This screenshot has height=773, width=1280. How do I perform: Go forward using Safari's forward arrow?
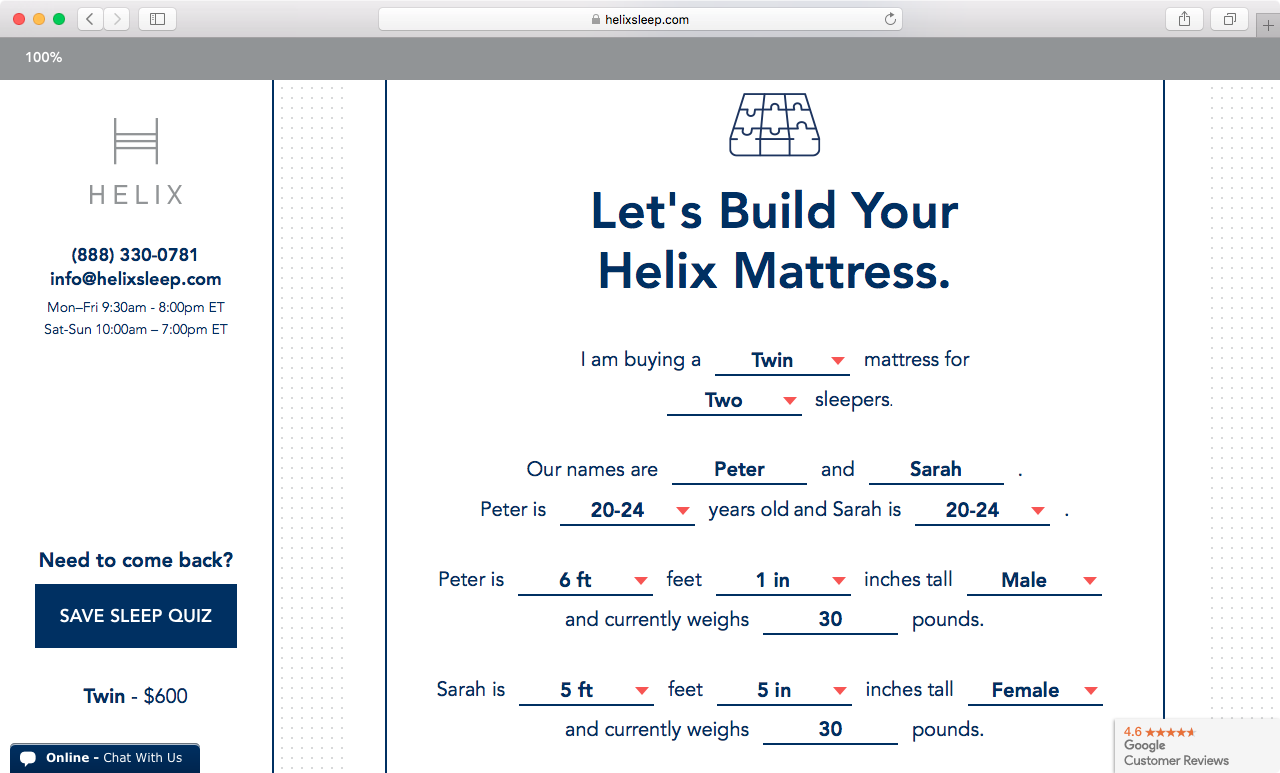click(x=117, y=19)
